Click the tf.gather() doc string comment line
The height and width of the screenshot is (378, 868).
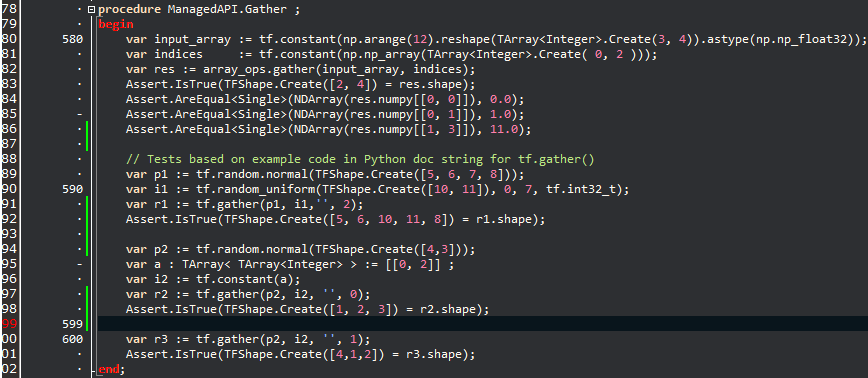click(x=360, y=159)
